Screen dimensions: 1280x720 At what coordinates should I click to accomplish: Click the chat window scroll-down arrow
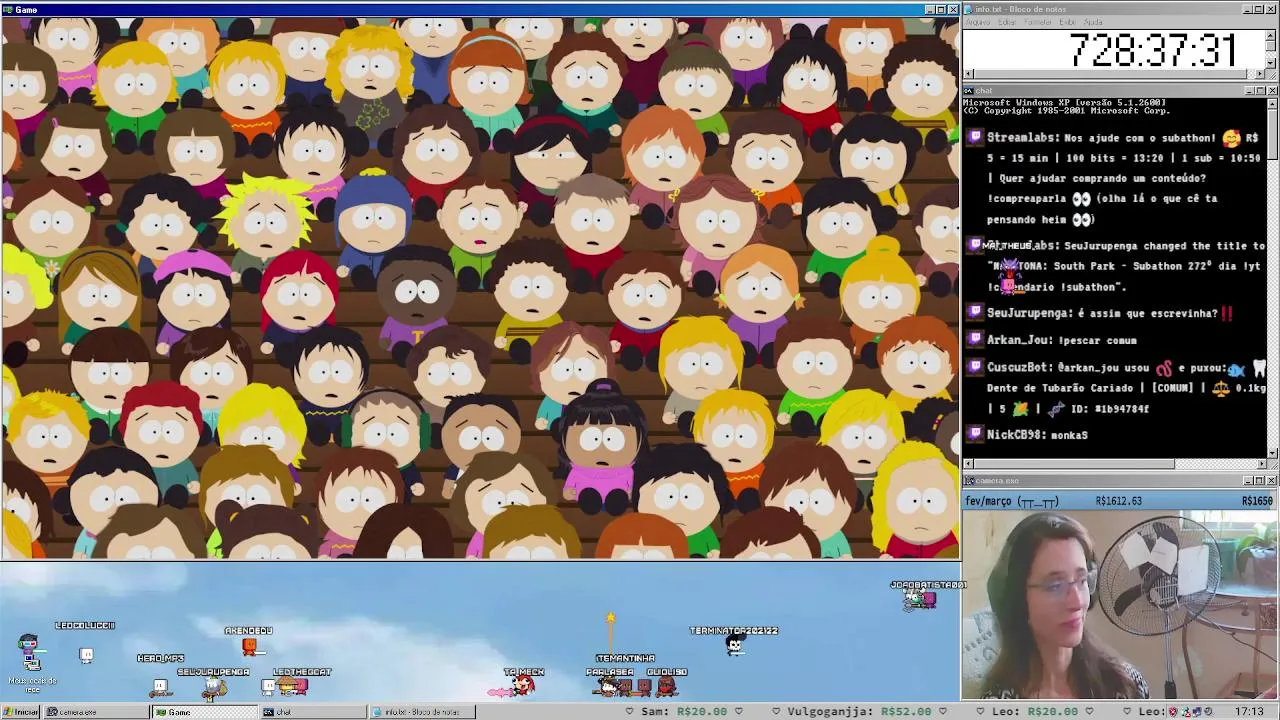(1272, 453)
